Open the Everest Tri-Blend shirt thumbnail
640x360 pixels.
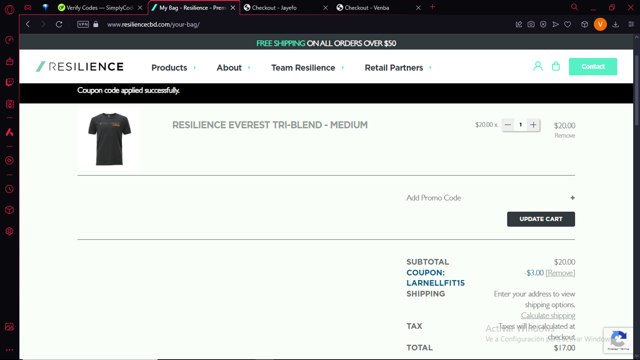(x=109, y=139)
